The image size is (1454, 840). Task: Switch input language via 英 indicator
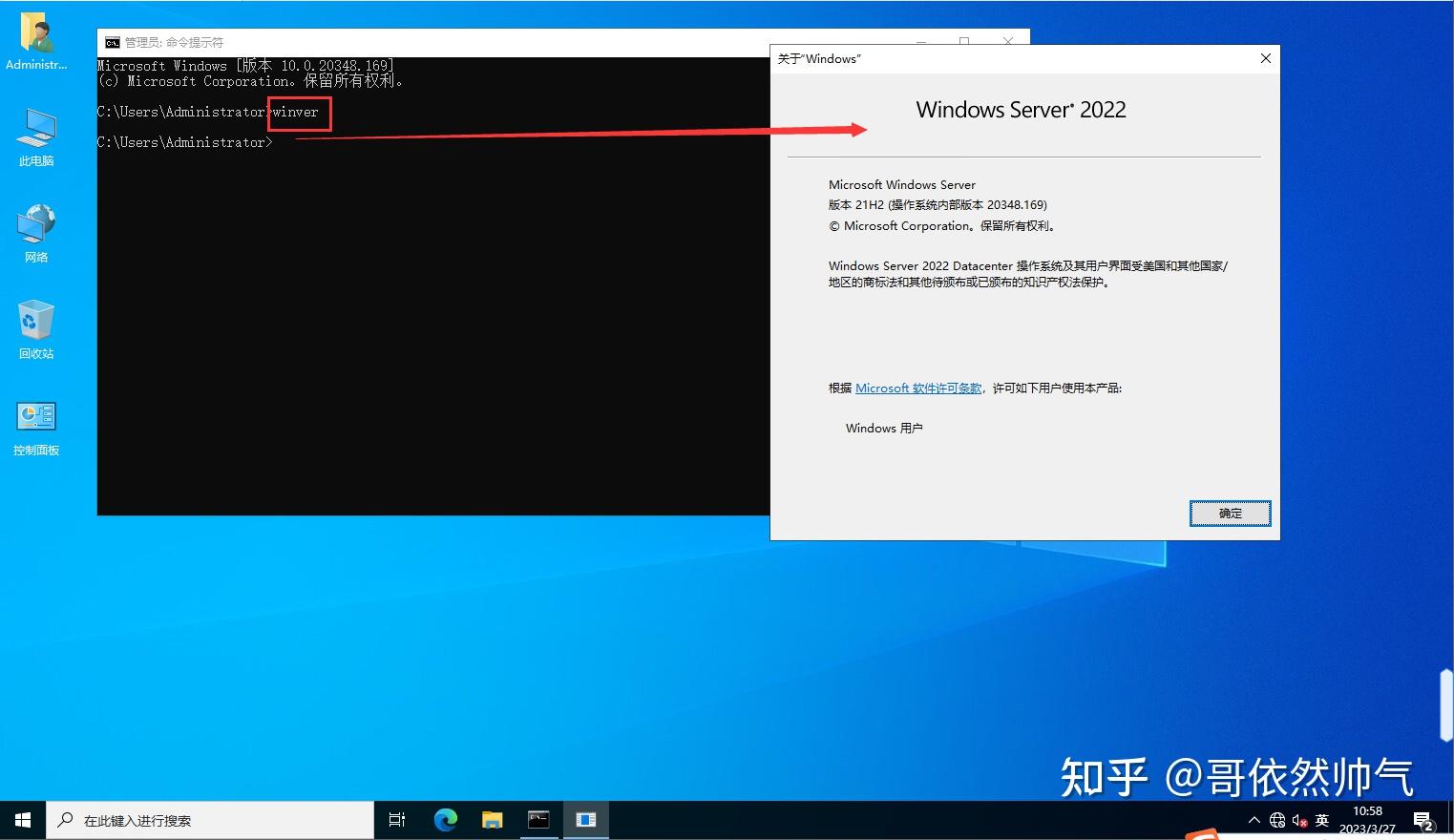coord(1322,820)
